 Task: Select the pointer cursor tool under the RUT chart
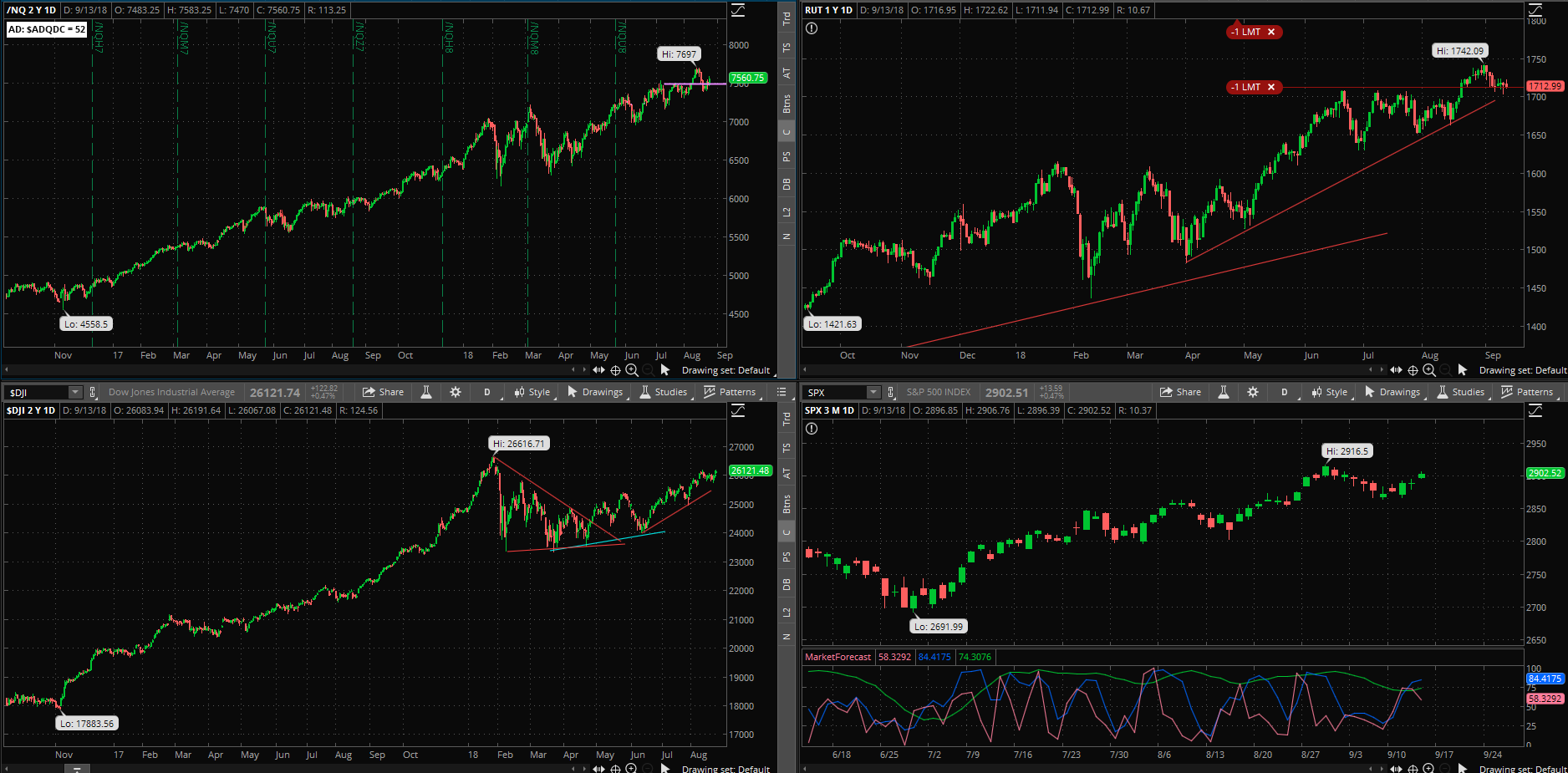tap(1463, 369)
